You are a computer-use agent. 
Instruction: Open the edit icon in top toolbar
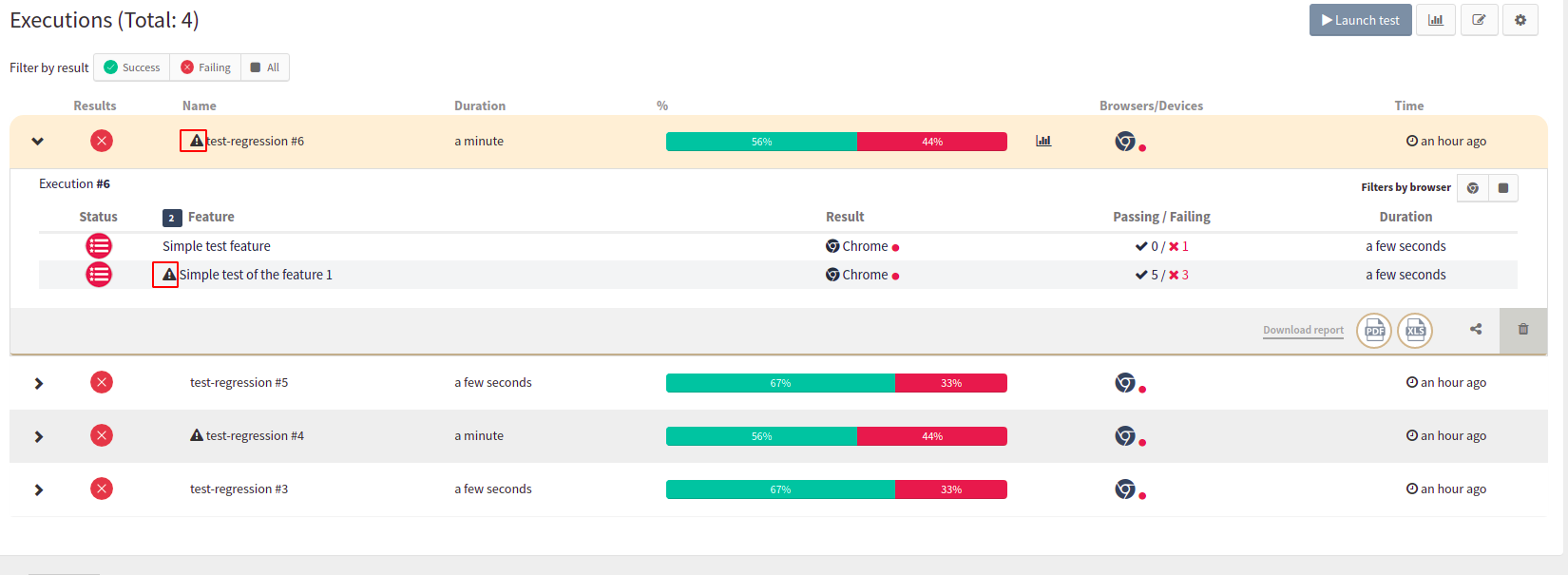point(1479,20)
